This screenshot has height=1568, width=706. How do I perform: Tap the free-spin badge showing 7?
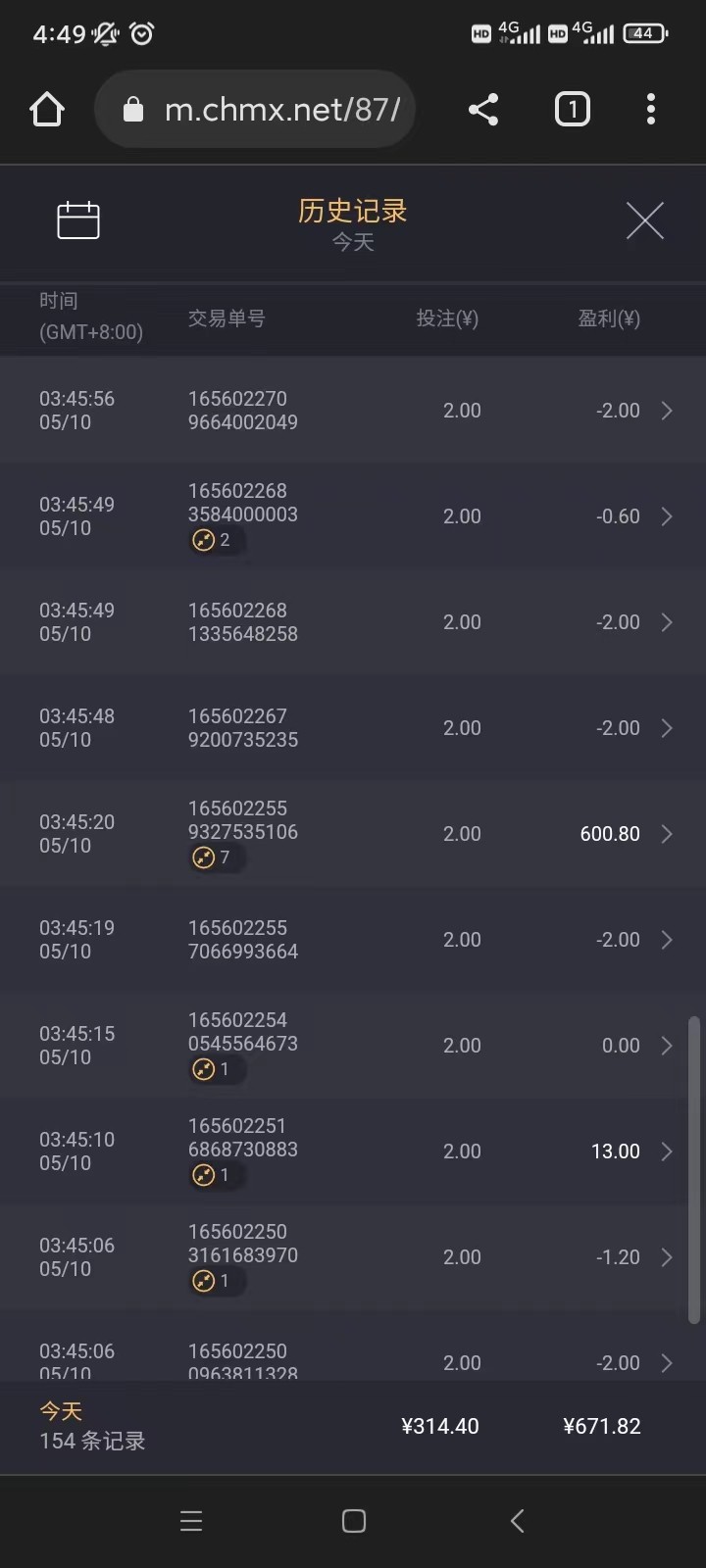click(213, 857)
